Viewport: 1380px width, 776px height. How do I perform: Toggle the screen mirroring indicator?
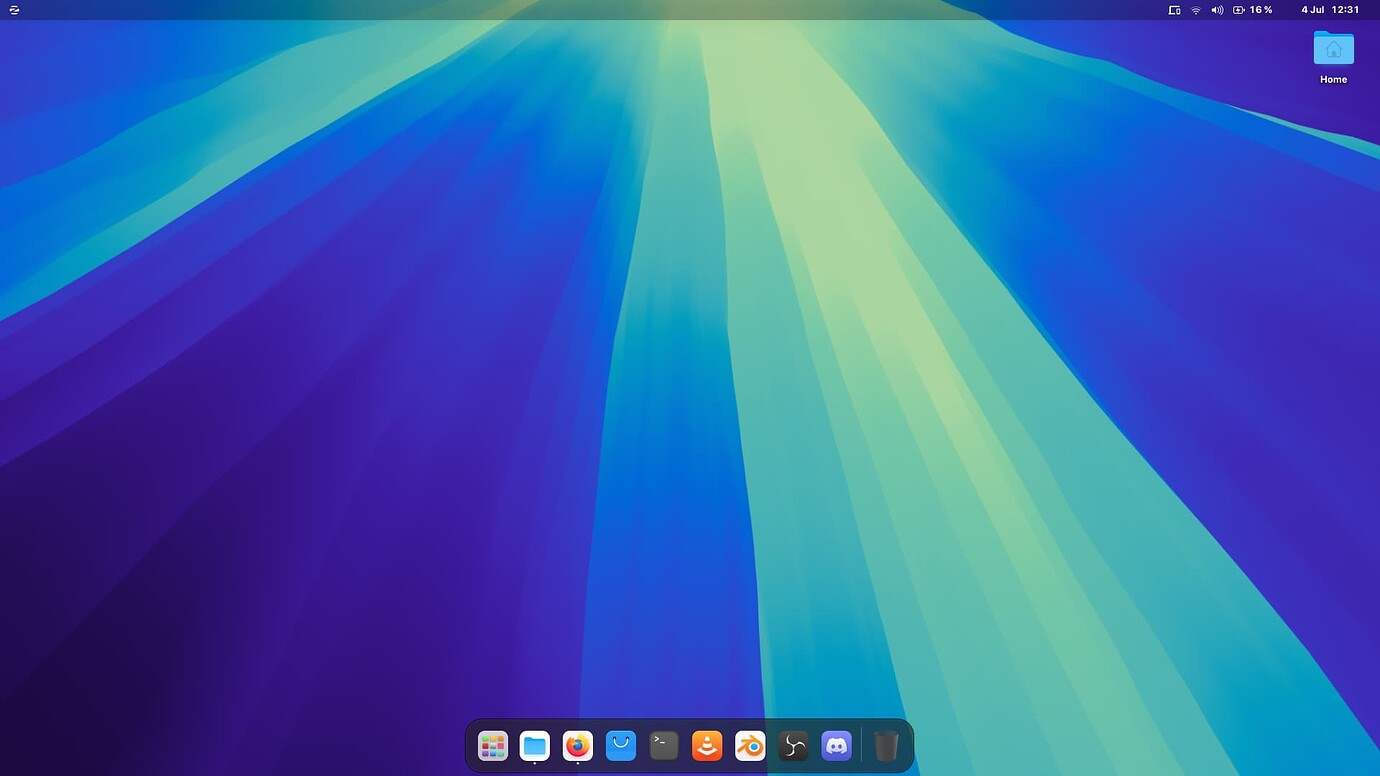coord(1174,10)
